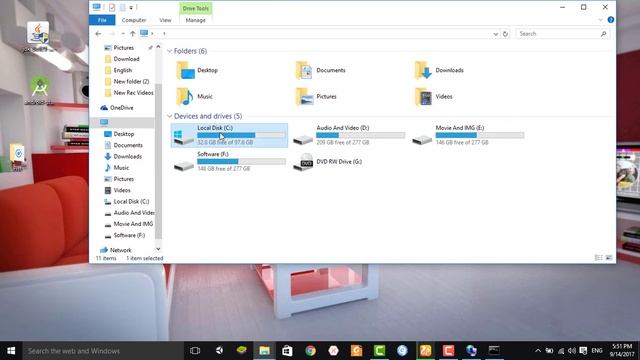Screen dimensions: 640x360
Task: Open the Music folder icon
Action: (185, 97)
